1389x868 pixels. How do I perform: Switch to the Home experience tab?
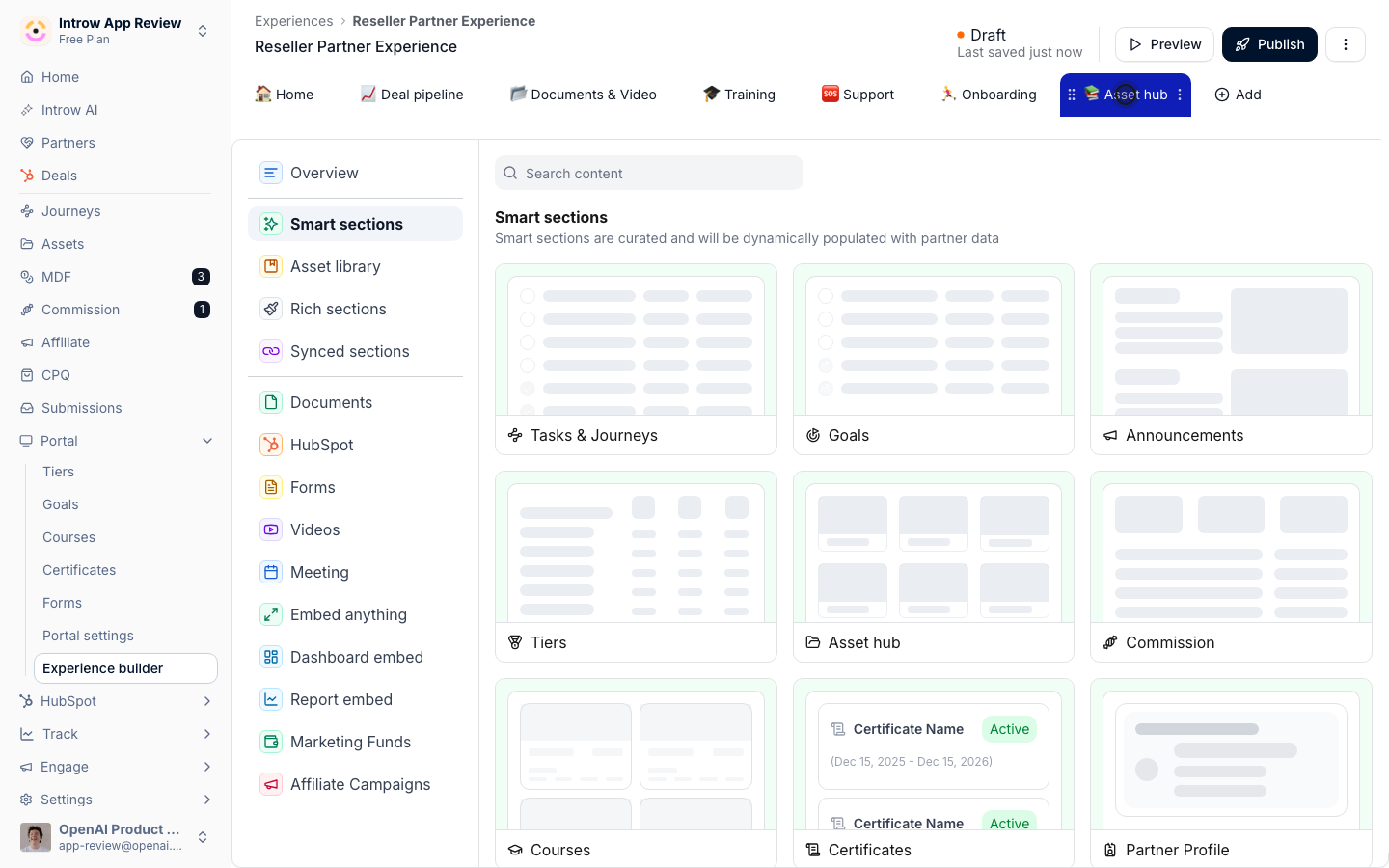[x=285, y=95]
